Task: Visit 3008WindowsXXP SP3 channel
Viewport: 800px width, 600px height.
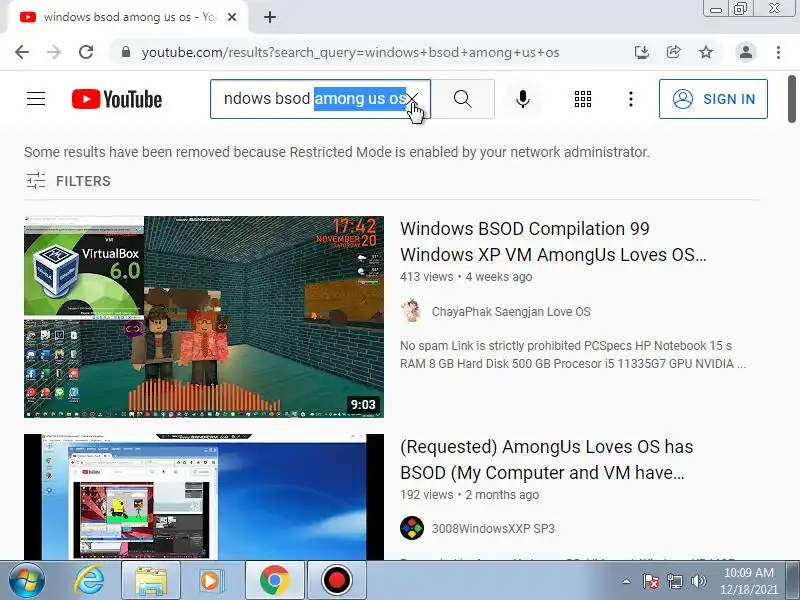Action: (x=493, y=529)
